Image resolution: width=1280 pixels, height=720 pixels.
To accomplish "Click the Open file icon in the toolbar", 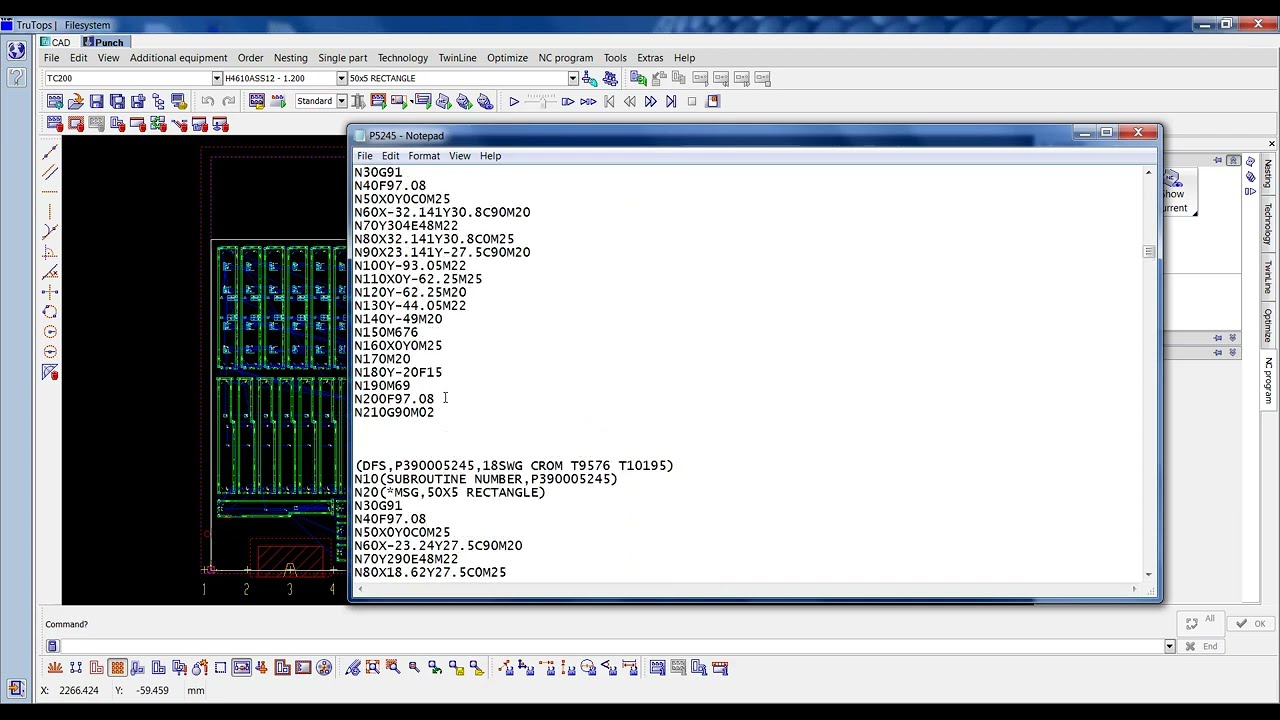I will coord(75,101).
